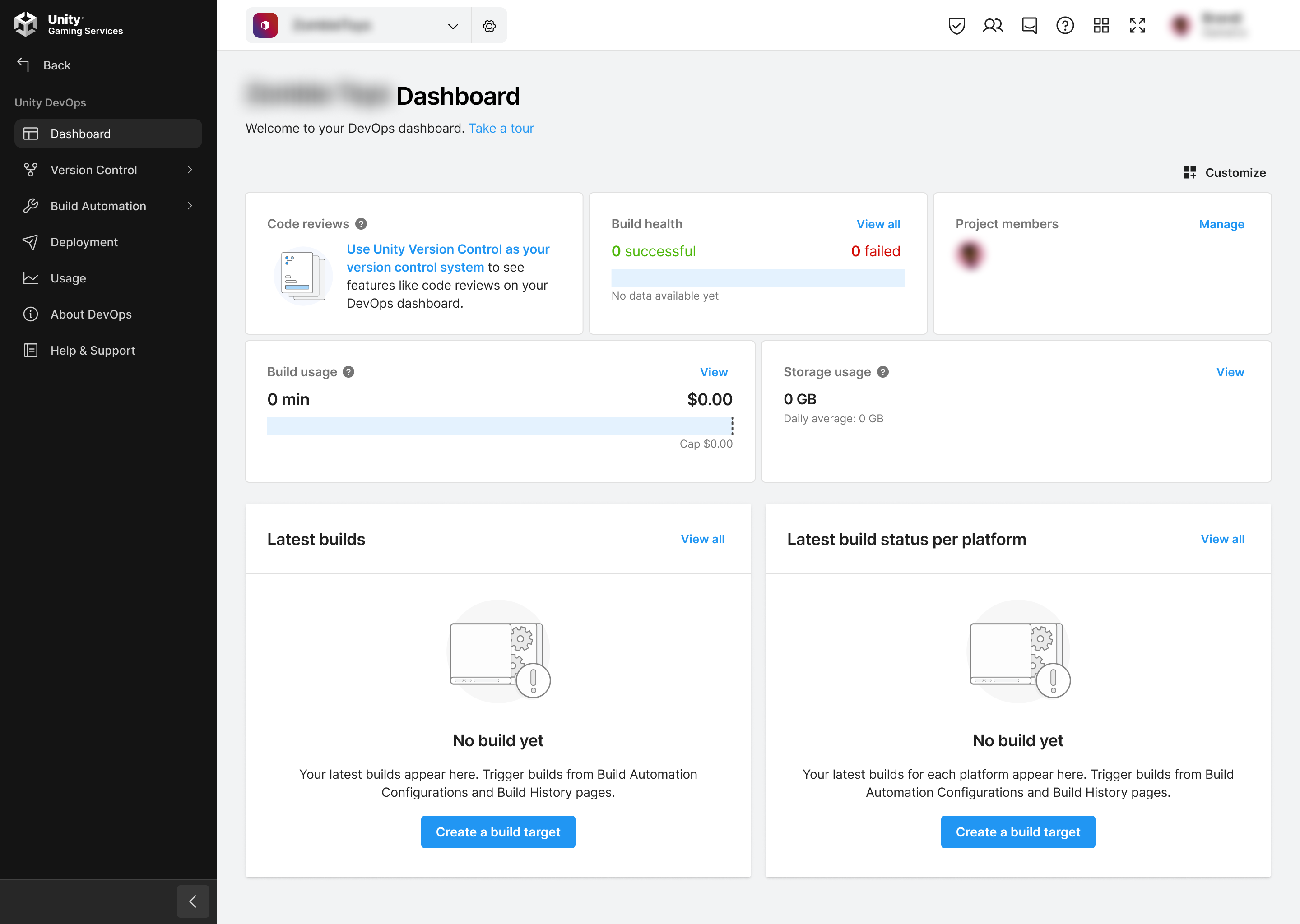Click the Build usage progress bar
Image resolution: width=1300 pixels, height=924 pixels.
tap(499, 425)
